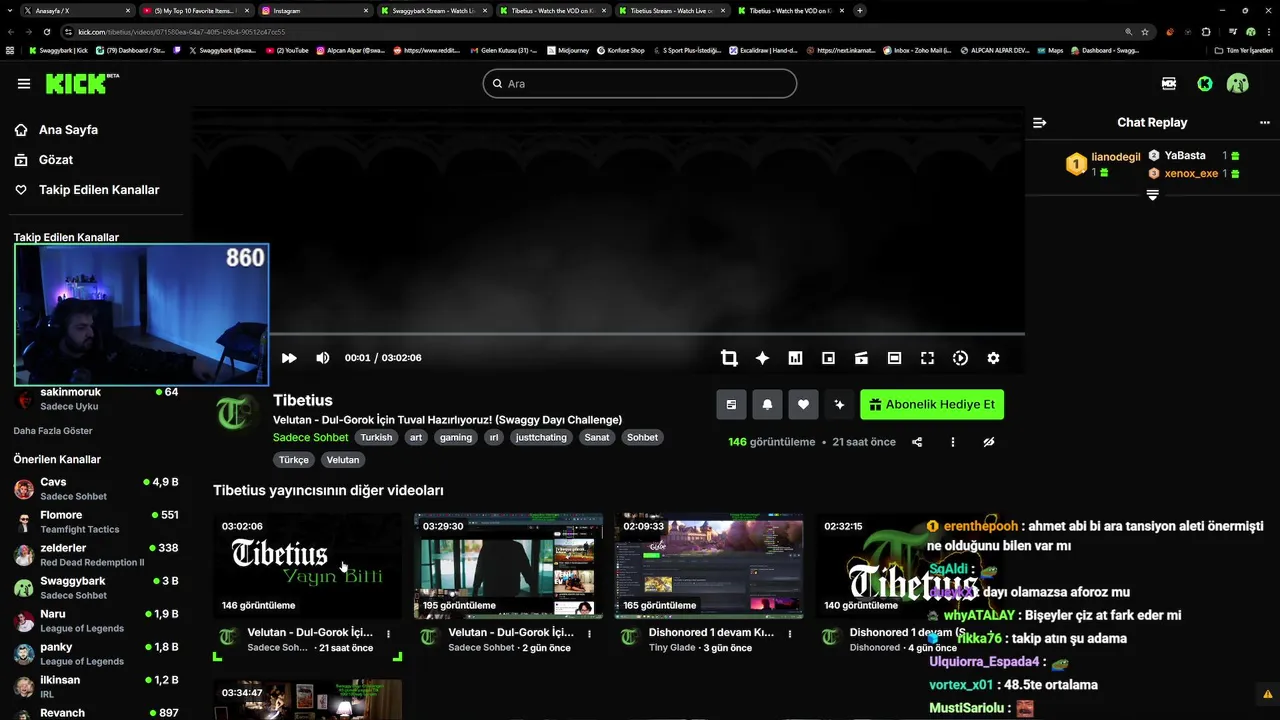Open the Naru recommended channel
This screenshot has width=1280, height=720.
[x=96, y=621]
